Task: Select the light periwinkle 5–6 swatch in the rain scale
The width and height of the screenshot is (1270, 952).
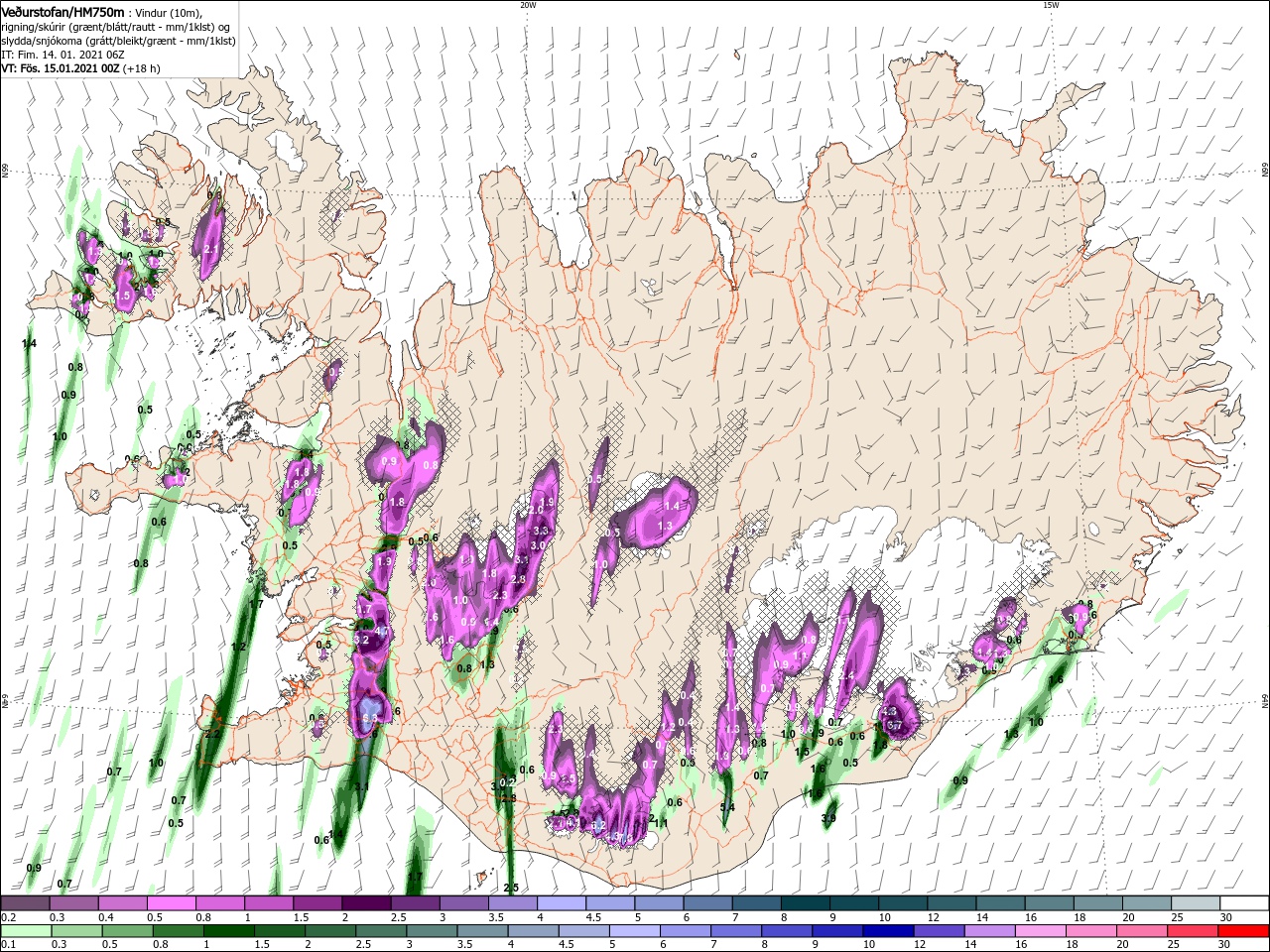Action: (x=634, y=931)
